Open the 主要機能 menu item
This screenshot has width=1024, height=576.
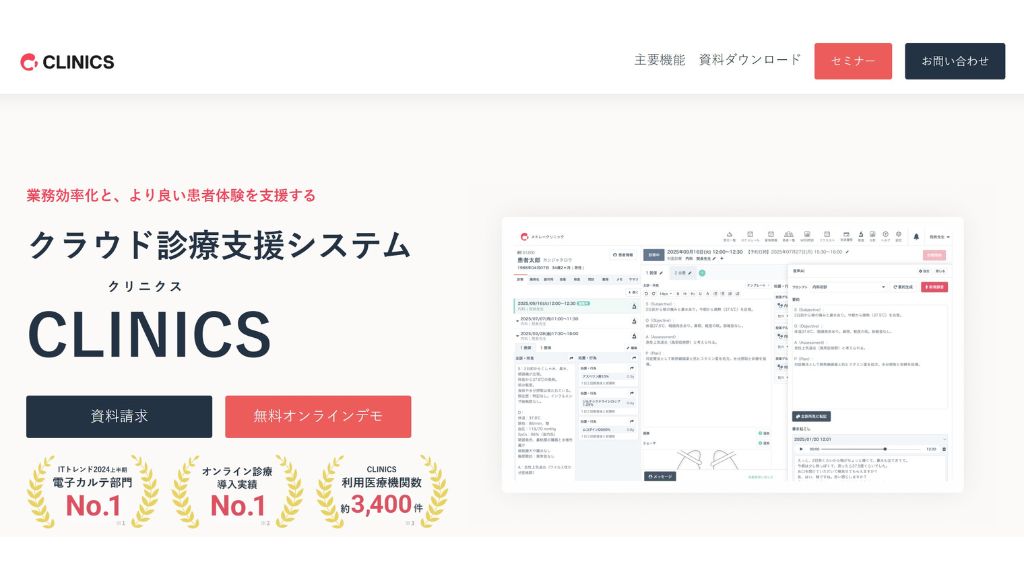click(x=659, y=60)
